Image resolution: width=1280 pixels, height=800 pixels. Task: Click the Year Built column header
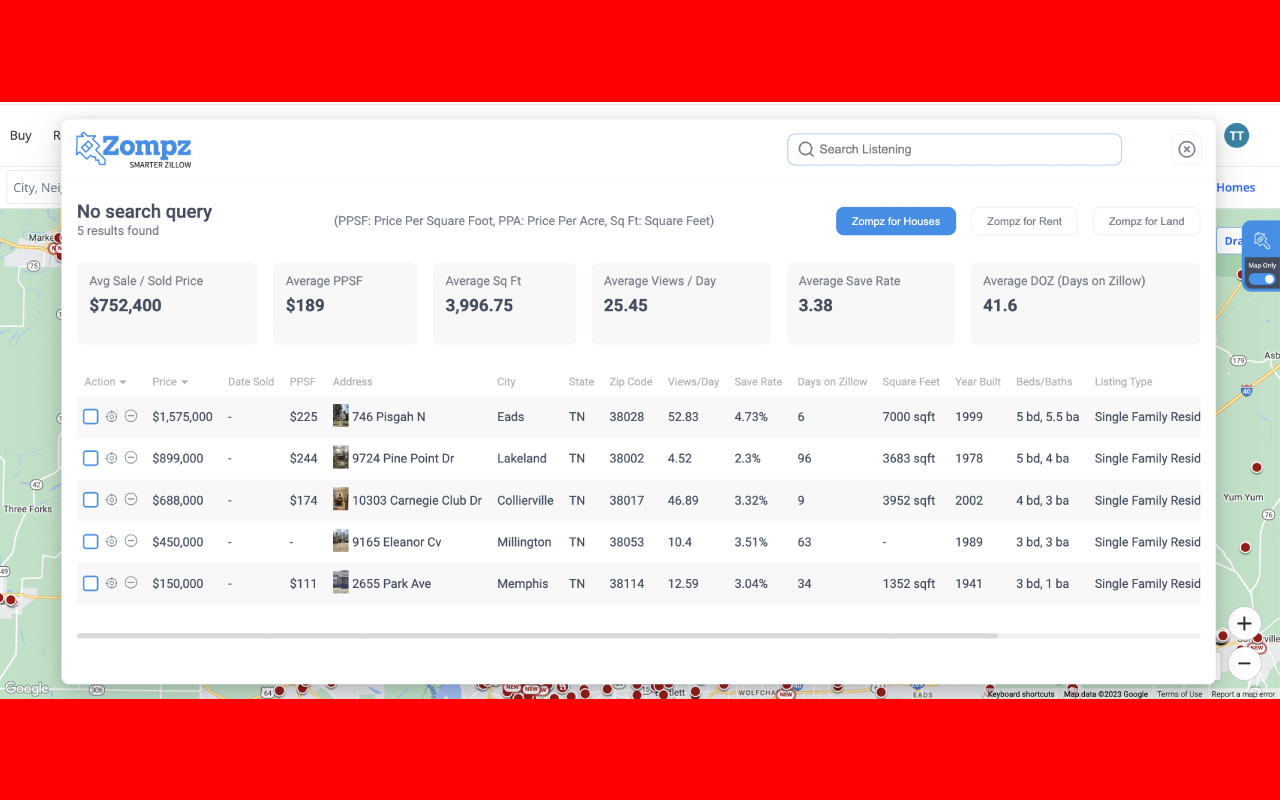[978, 382]
